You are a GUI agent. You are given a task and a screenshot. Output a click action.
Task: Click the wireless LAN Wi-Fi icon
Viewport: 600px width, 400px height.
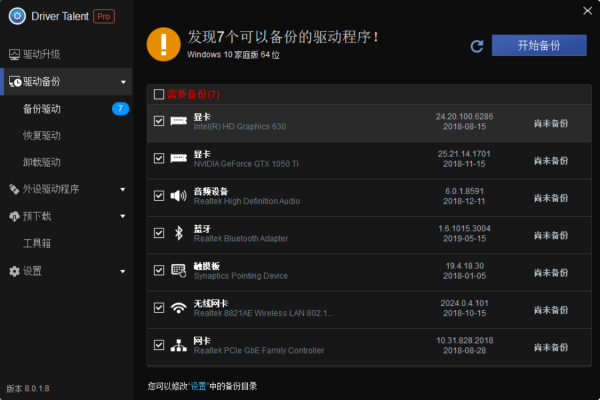(x=178, y=308)
